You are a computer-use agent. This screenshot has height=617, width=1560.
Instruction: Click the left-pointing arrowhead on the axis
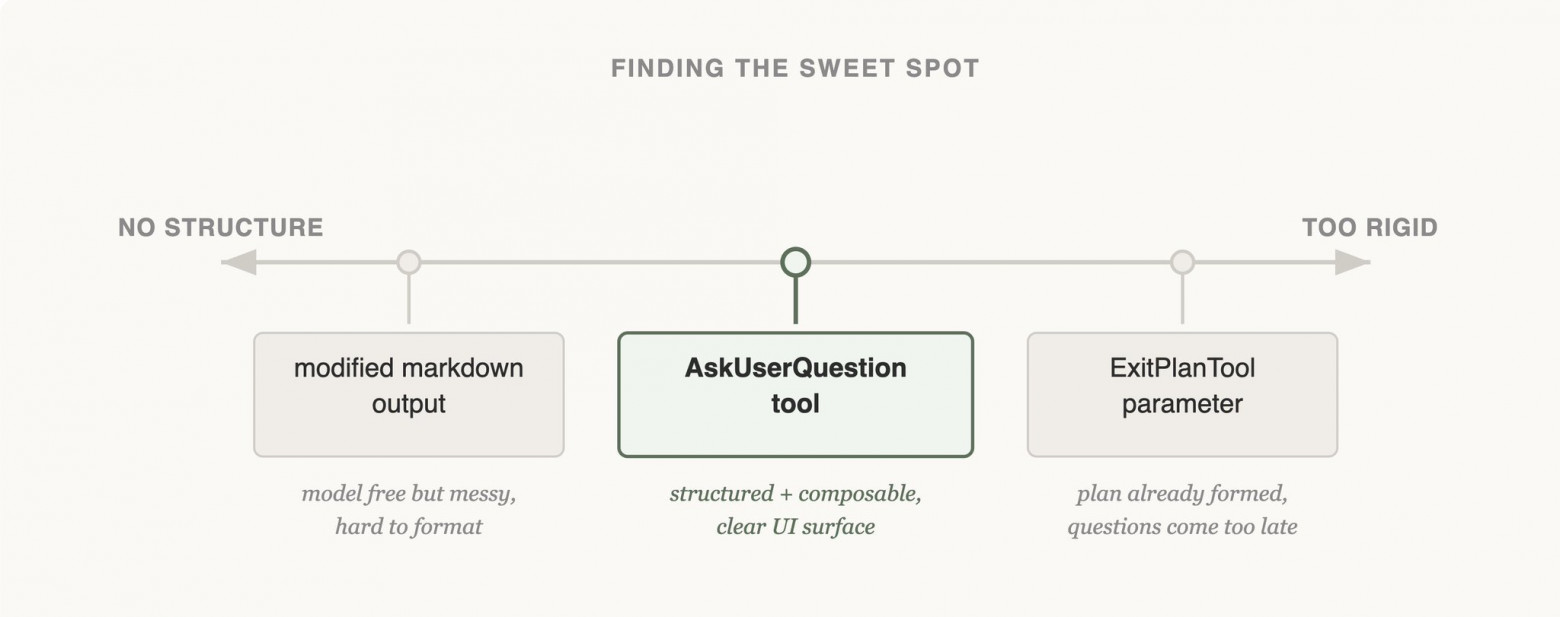tap(238, 262)
